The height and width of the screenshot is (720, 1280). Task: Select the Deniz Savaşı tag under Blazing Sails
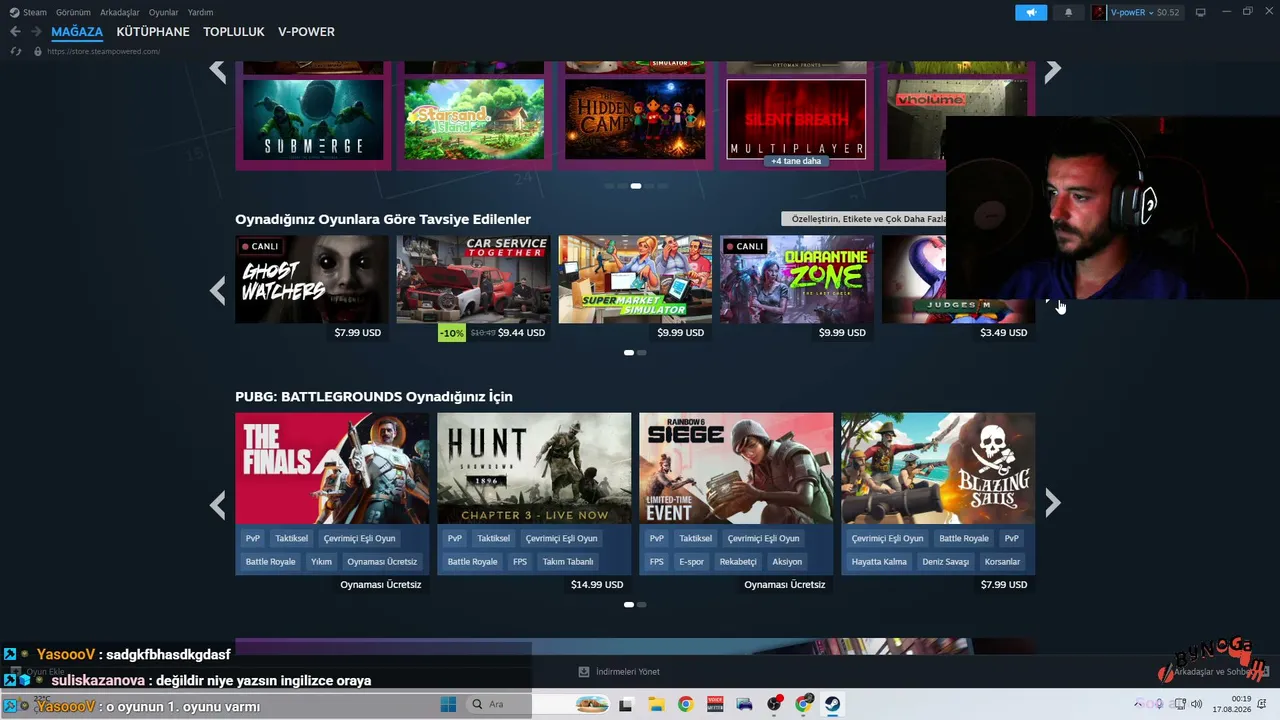(945, 562)
